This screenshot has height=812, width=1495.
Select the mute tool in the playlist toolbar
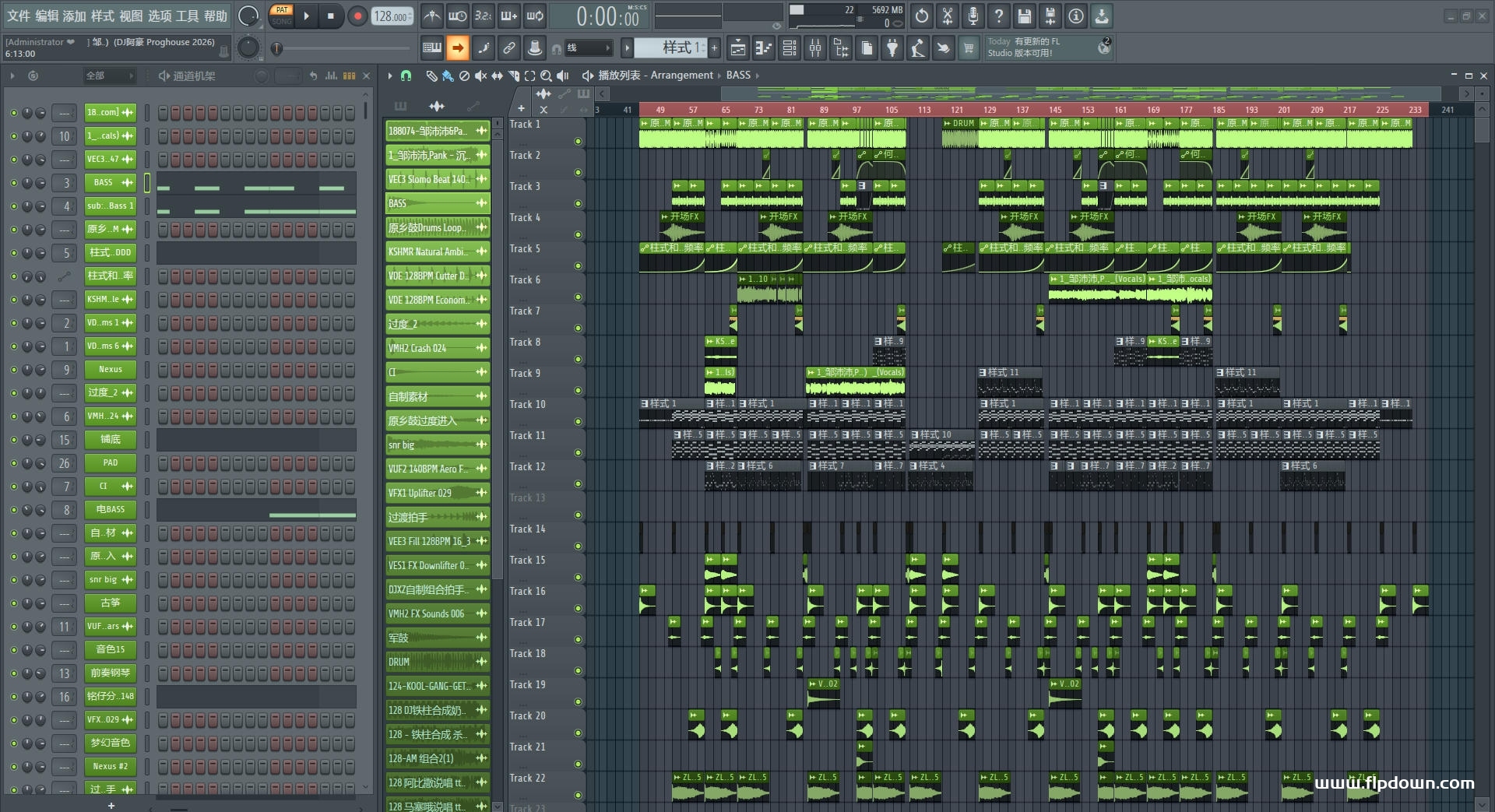(x=480, y=76)
